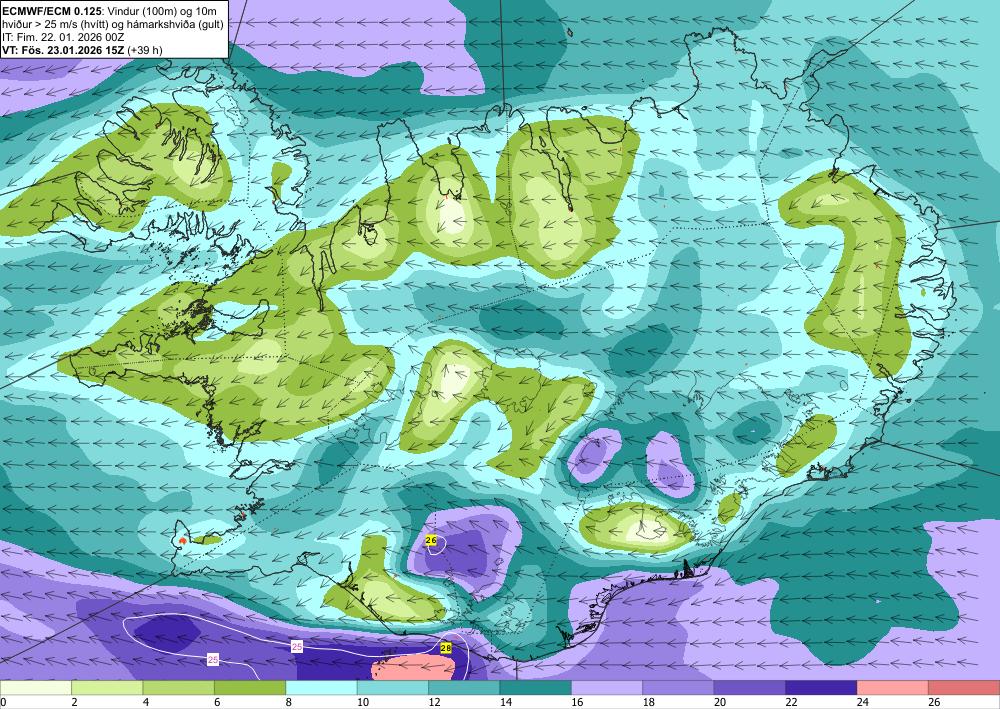The width and height of the screenshot is (1000, 709).
Task: Click the valid time 'VT: Fös. 23.01.2026 15Z (+39 h)'
Action: coord(82,50)
